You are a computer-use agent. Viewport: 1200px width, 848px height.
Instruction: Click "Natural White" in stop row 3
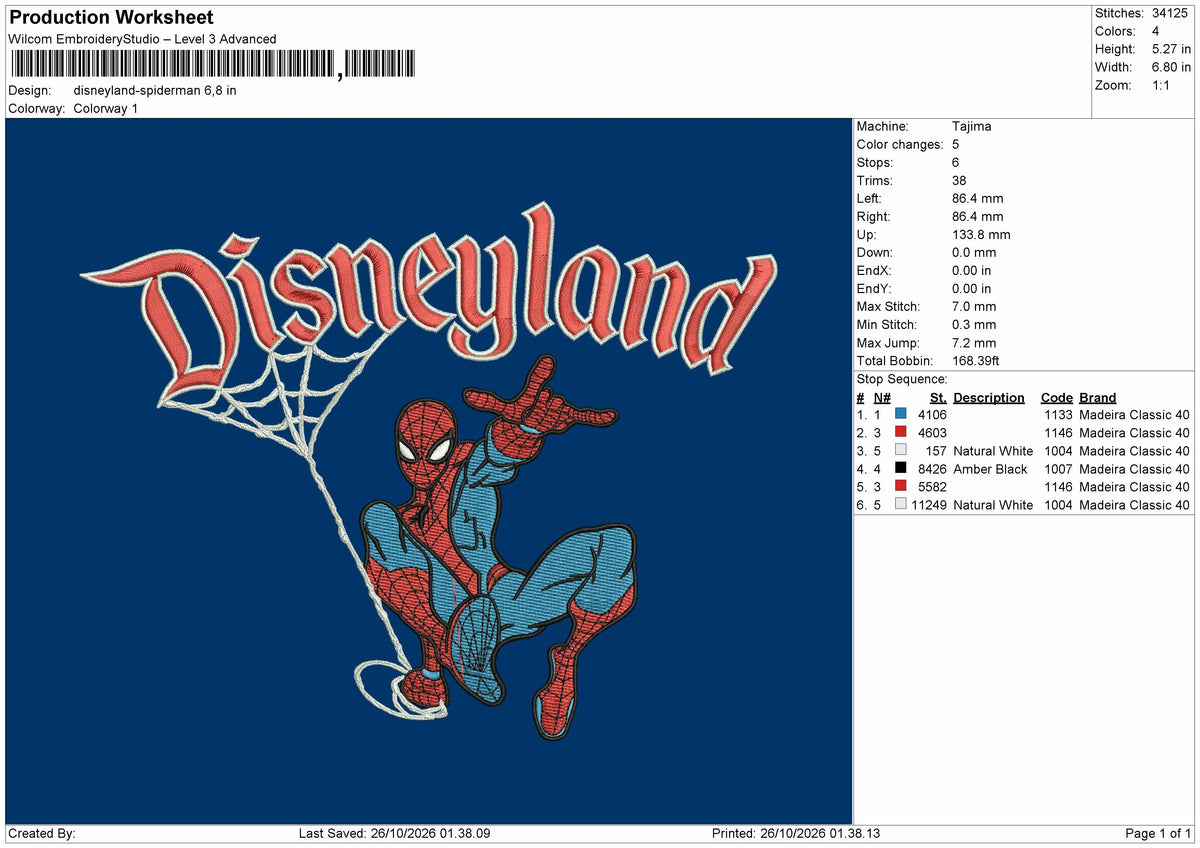pos(993,451)
